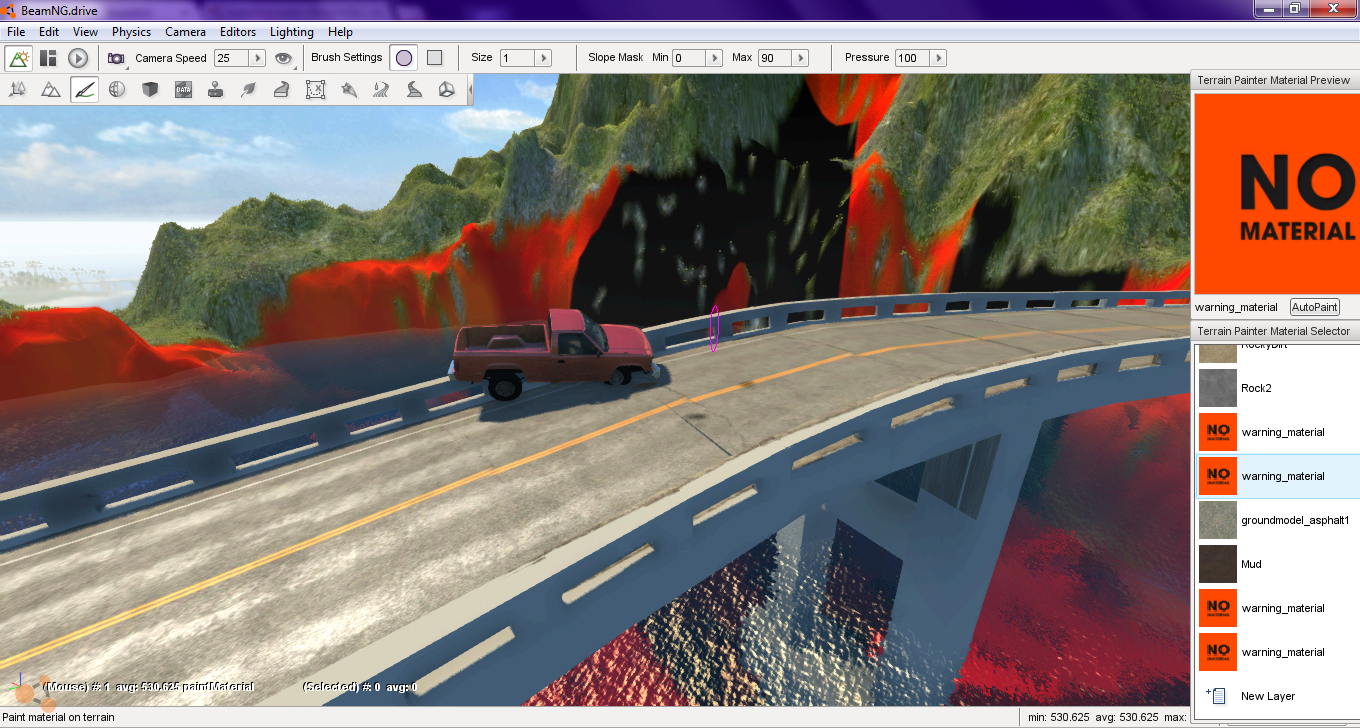Click the Camera Speed value field
Image resolution: width=1360 pixels, height=728 pixels.
tap(230, 58)
